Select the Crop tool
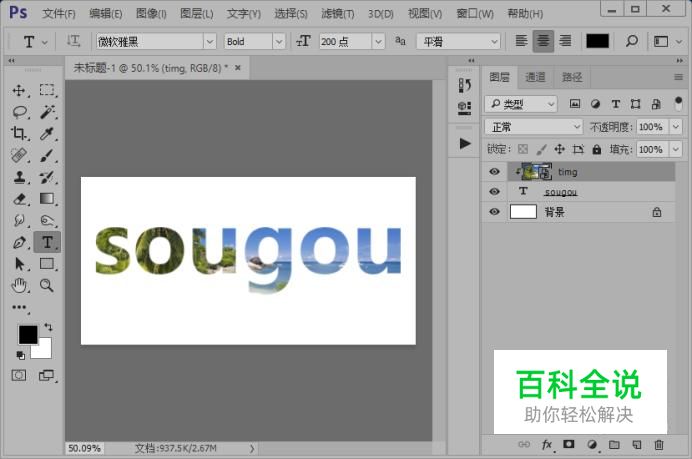 click(x=19, y=133)
